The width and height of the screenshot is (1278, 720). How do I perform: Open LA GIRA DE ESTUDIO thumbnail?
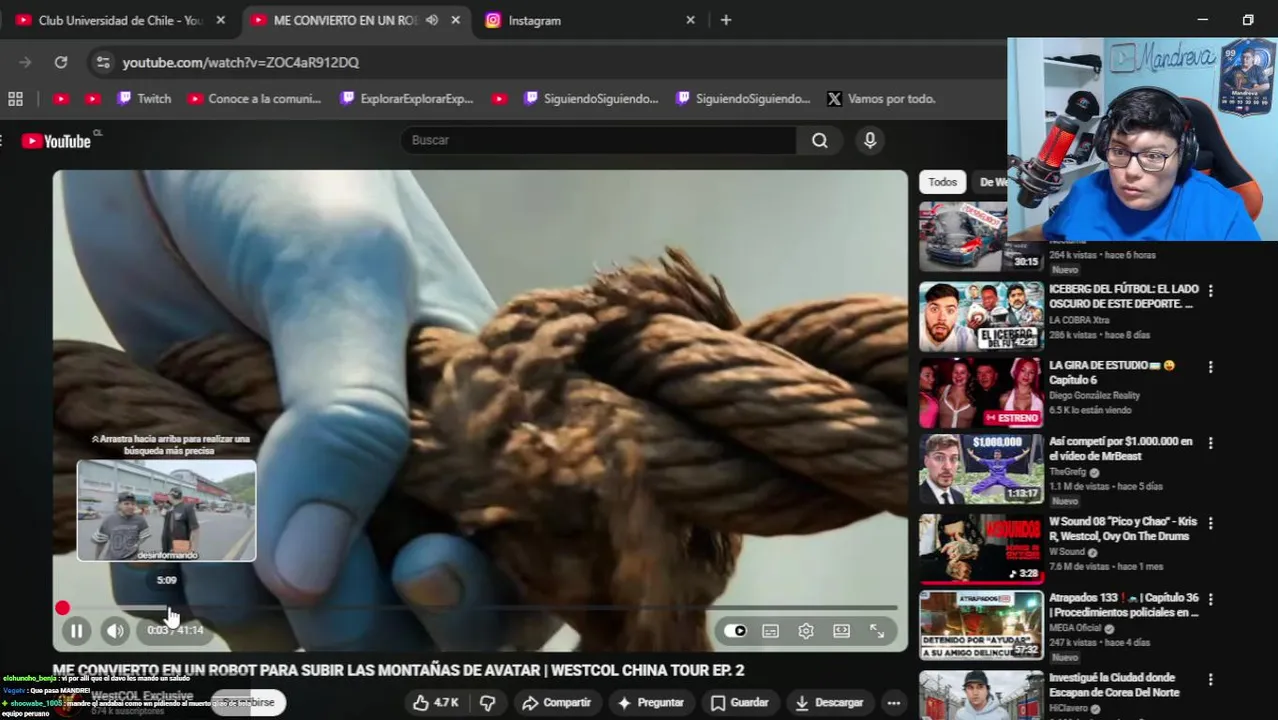pyautogui.click(x=981, y=393)
